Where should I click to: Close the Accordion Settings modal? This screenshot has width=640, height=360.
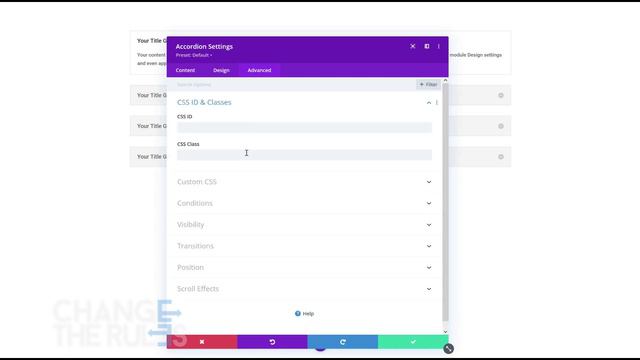(413, 46)
